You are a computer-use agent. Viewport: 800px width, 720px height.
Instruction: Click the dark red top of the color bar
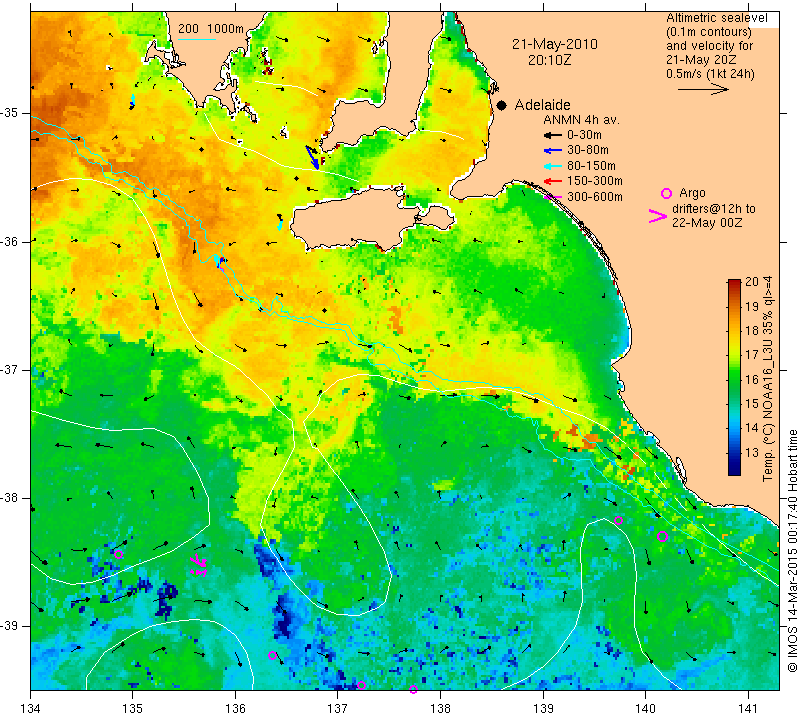734,284
